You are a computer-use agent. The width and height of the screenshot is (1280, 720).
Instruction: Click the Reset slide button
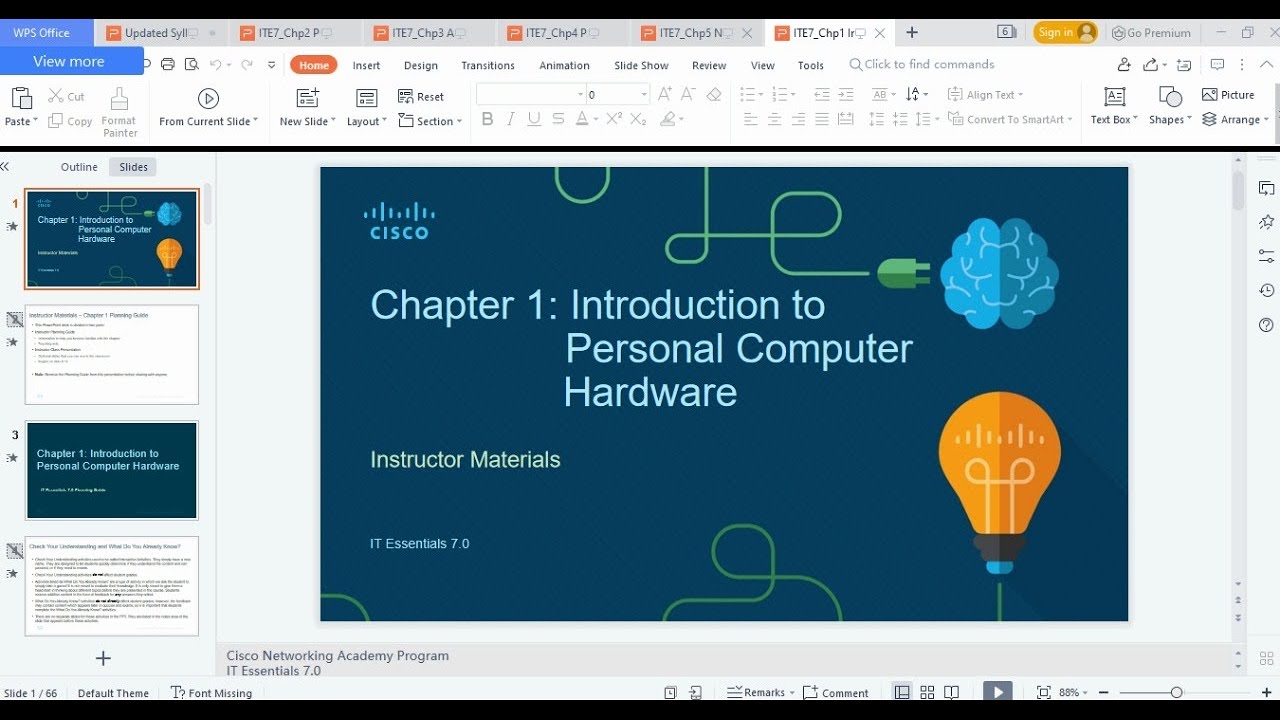(x=421, y=96)
